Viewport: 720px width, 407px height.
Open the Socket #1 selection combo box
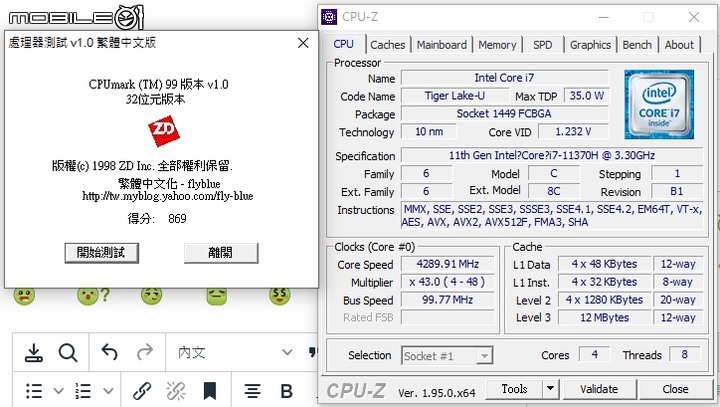[447, 356]
